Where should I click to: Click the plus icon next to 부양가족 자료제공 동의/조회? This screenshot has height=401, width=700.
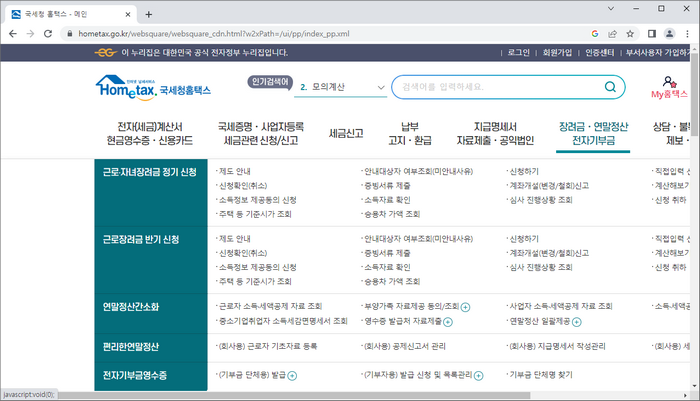465,307
